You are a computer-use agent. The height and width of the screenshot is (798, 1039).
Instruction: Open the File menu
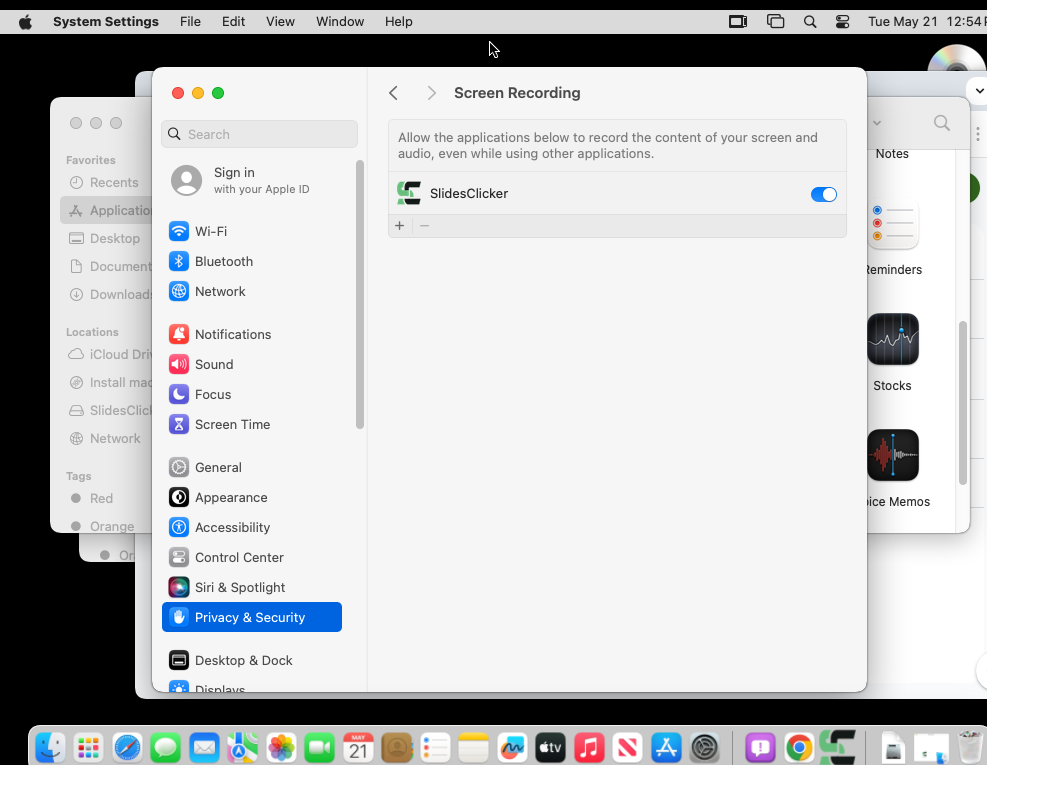(x=190, y=22)
